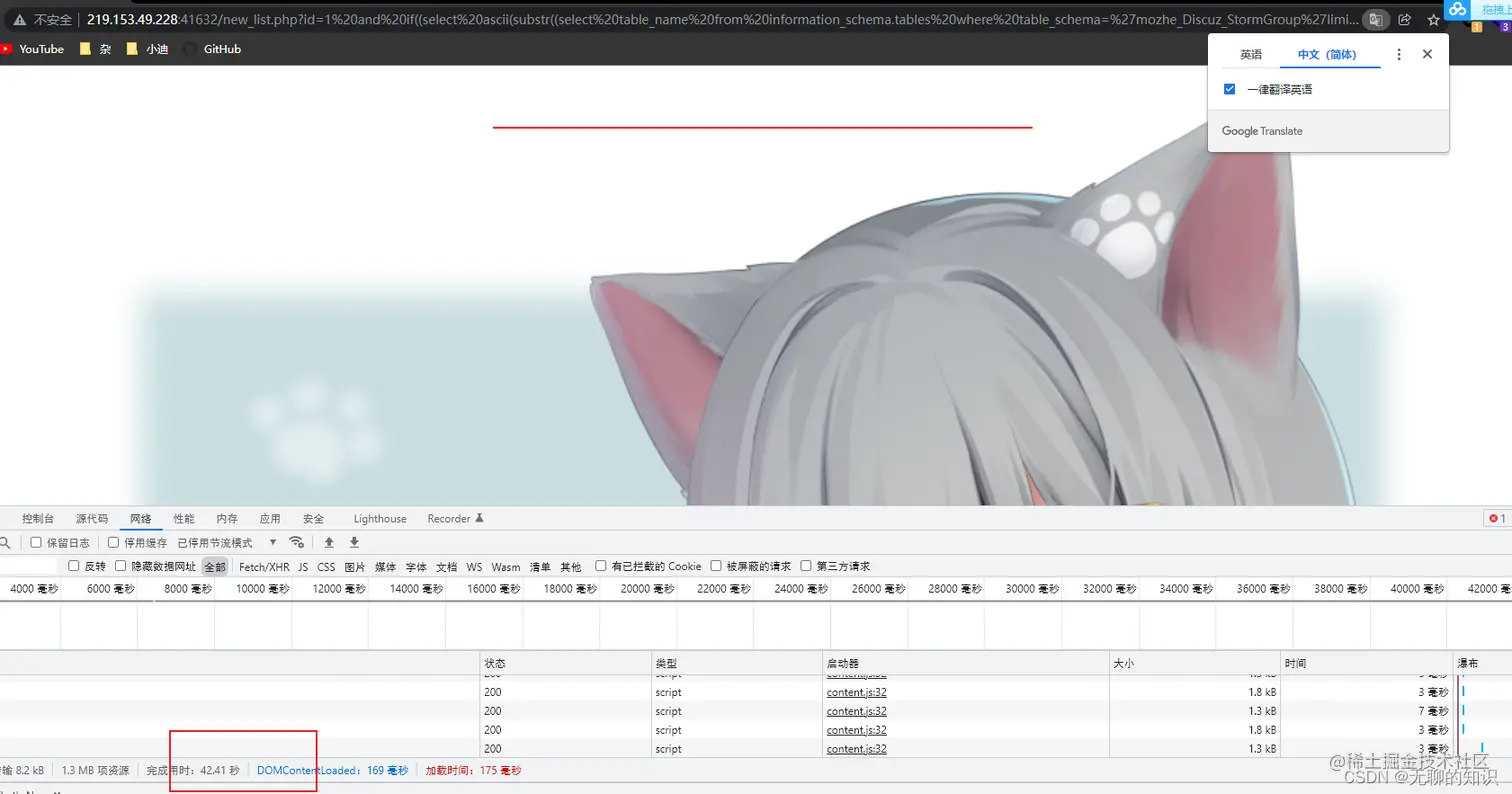Screen dimensions: 1512x794
Task: Filter requests by Fetch/XHR
Action: click(x=264, y=566)
